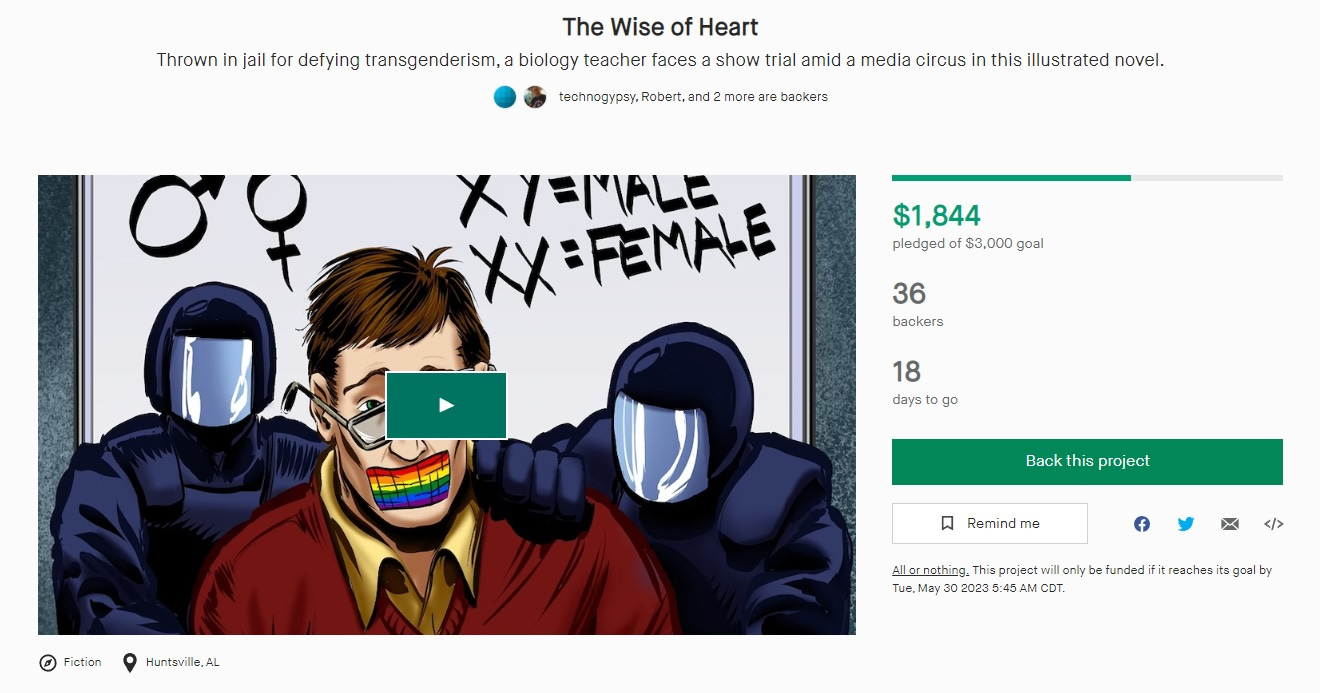Click the green funding progress bar

1011,178
